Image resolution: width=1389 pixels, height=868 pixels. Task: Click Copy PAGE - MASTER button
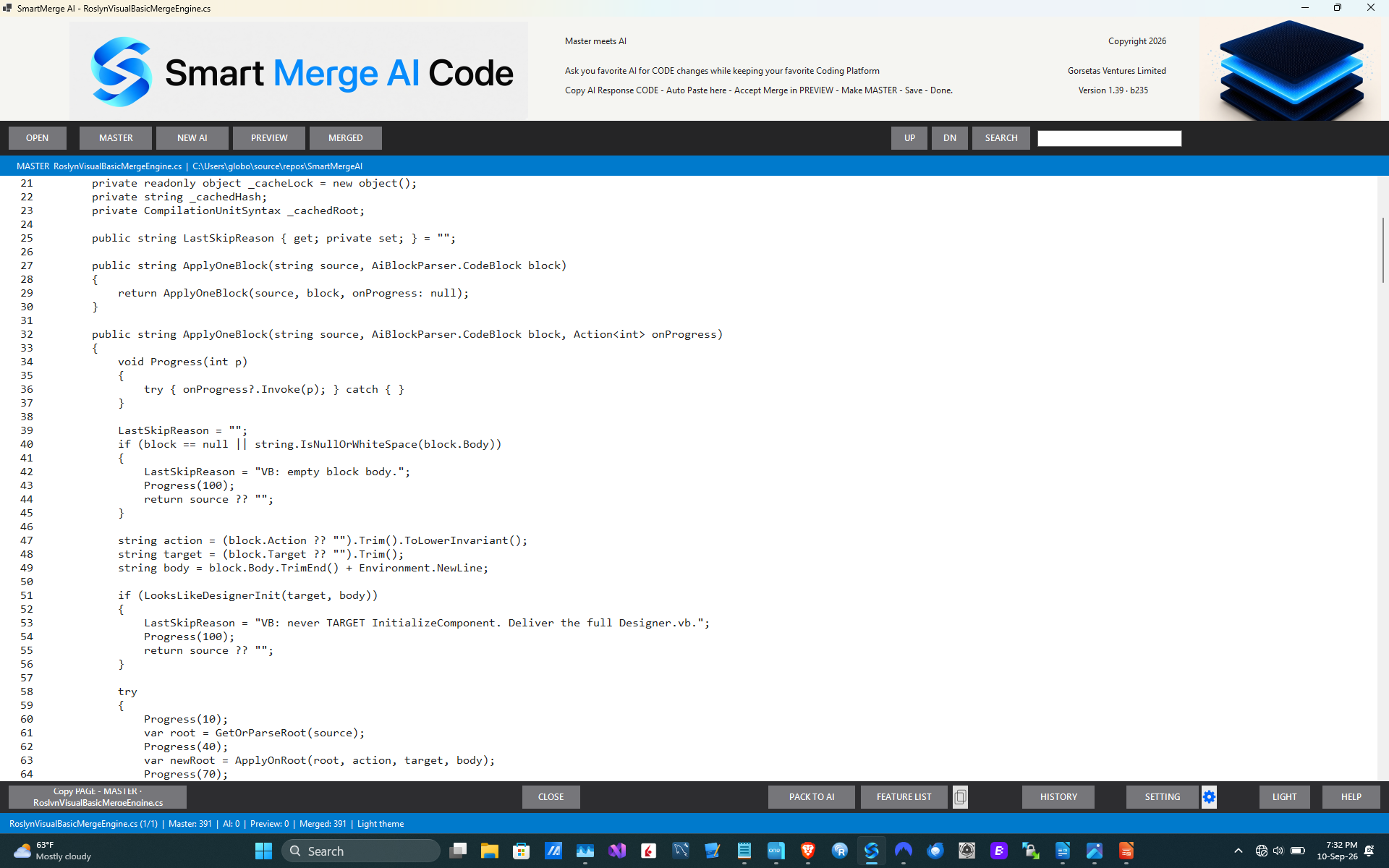point(98,796)
